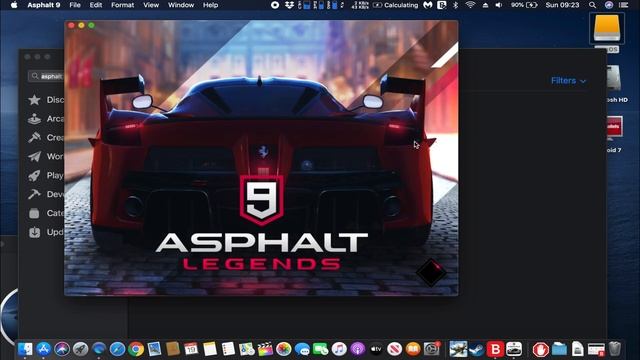Select Work in App Store sidebar
The height and width of the screenshot is (360, 640).
coord(46,156)
